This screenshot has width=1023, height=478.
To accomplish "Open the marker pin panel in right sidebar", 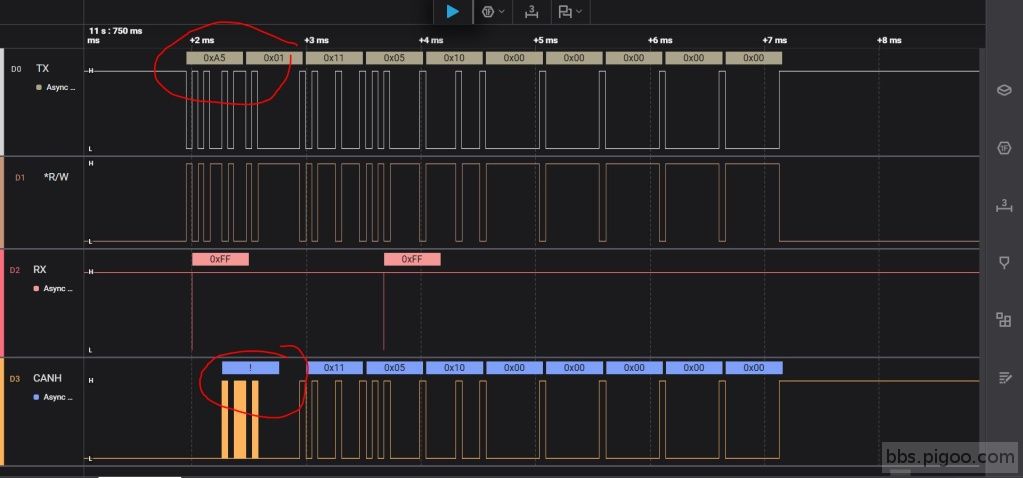I will click(x=1004, y=263).
